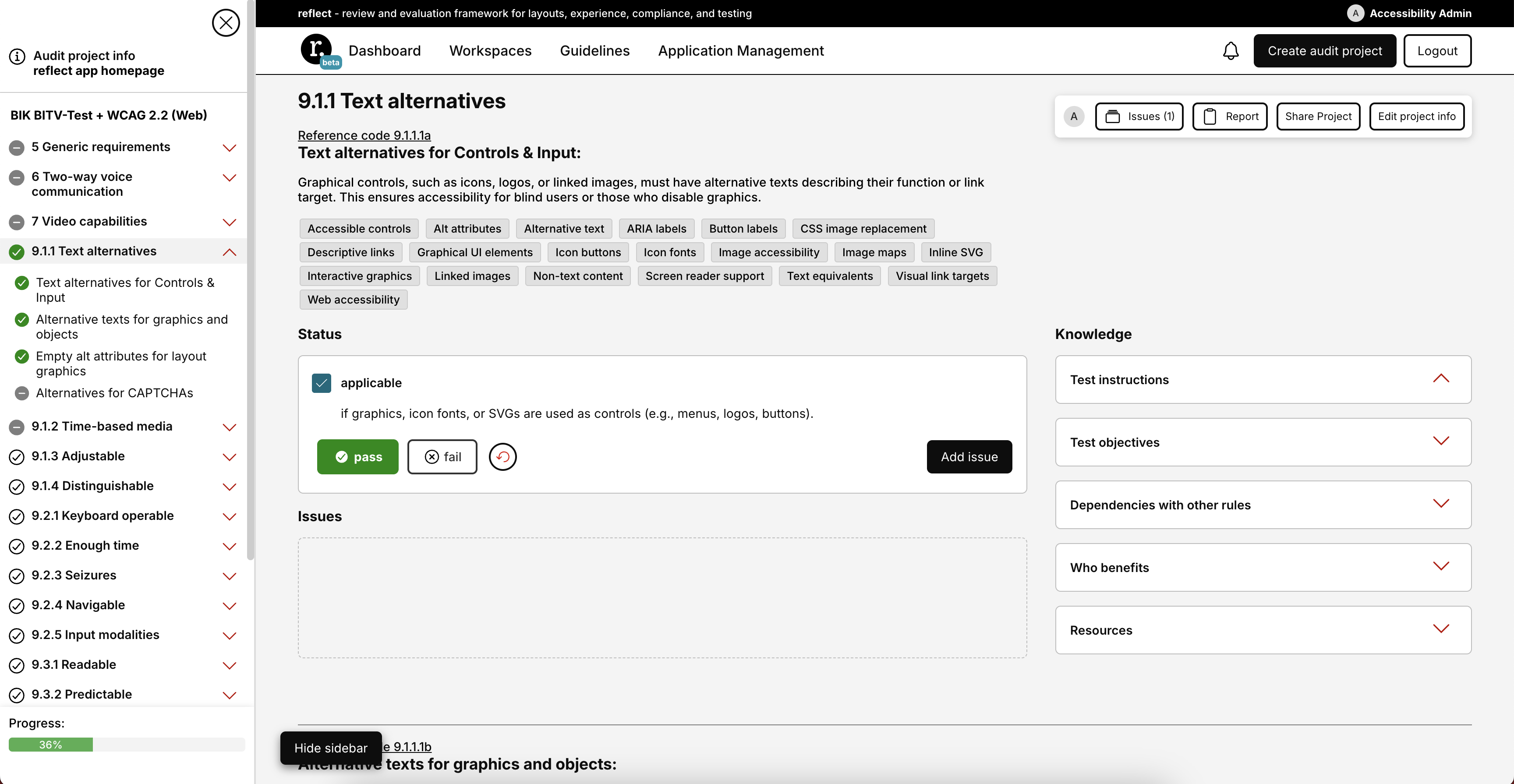Click check icon of 9.2.4 Navigable
Viewport: 1514px width, 784px height.
pyautogui.click(x=17, y=606)
